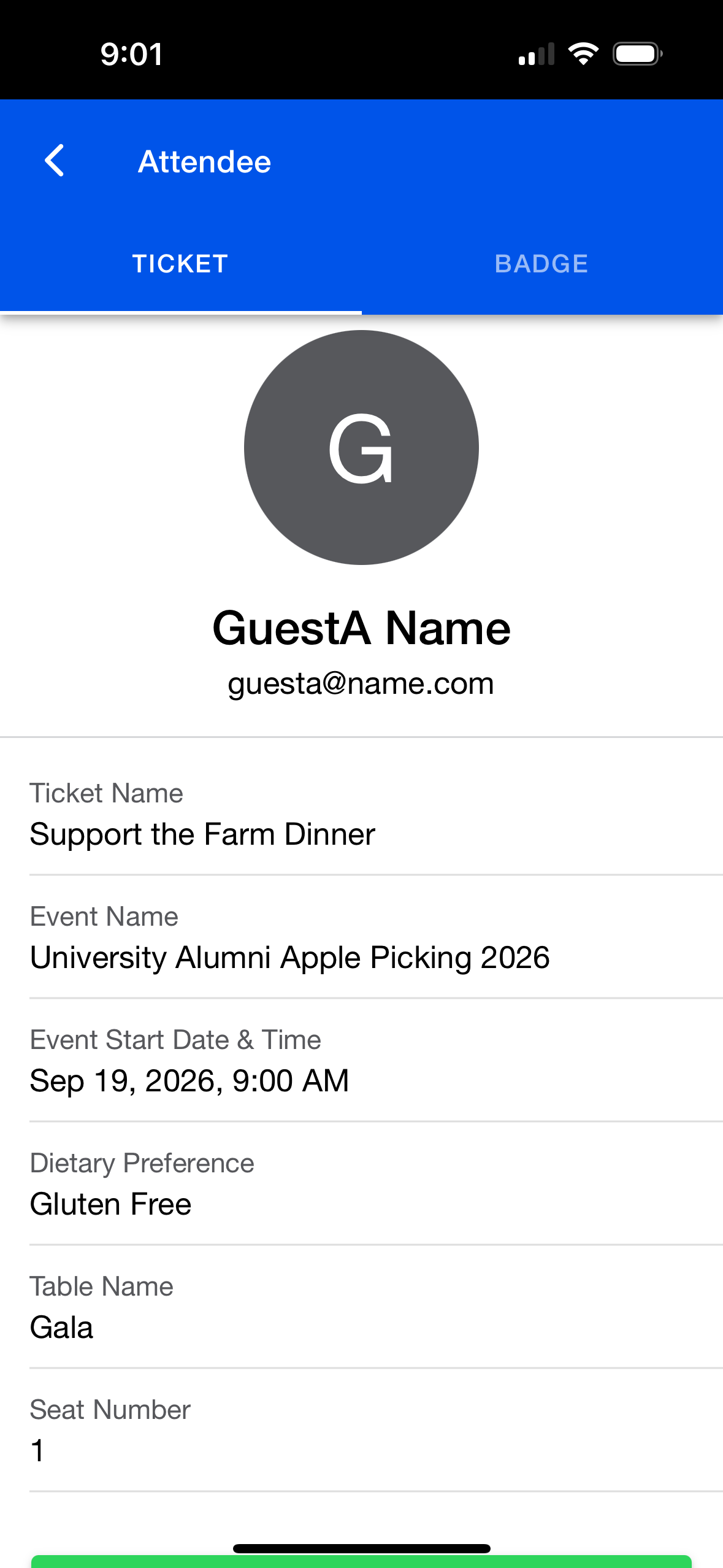Tap the Sep 19, 2026 start date value
723x1568 pixels.
click(x=189, y=1080)
